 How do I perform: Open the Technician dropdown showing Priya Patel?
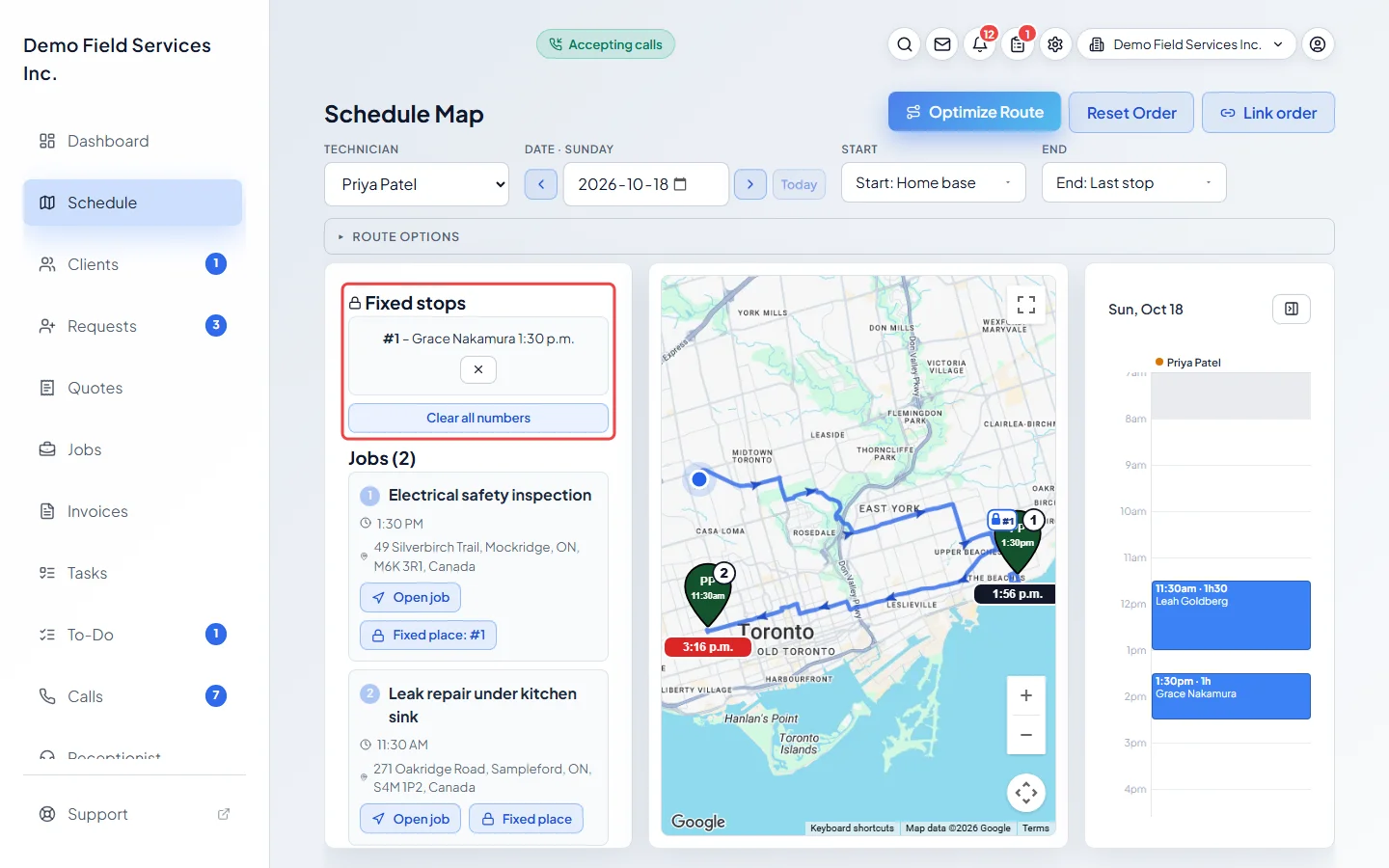pos(417,184)
